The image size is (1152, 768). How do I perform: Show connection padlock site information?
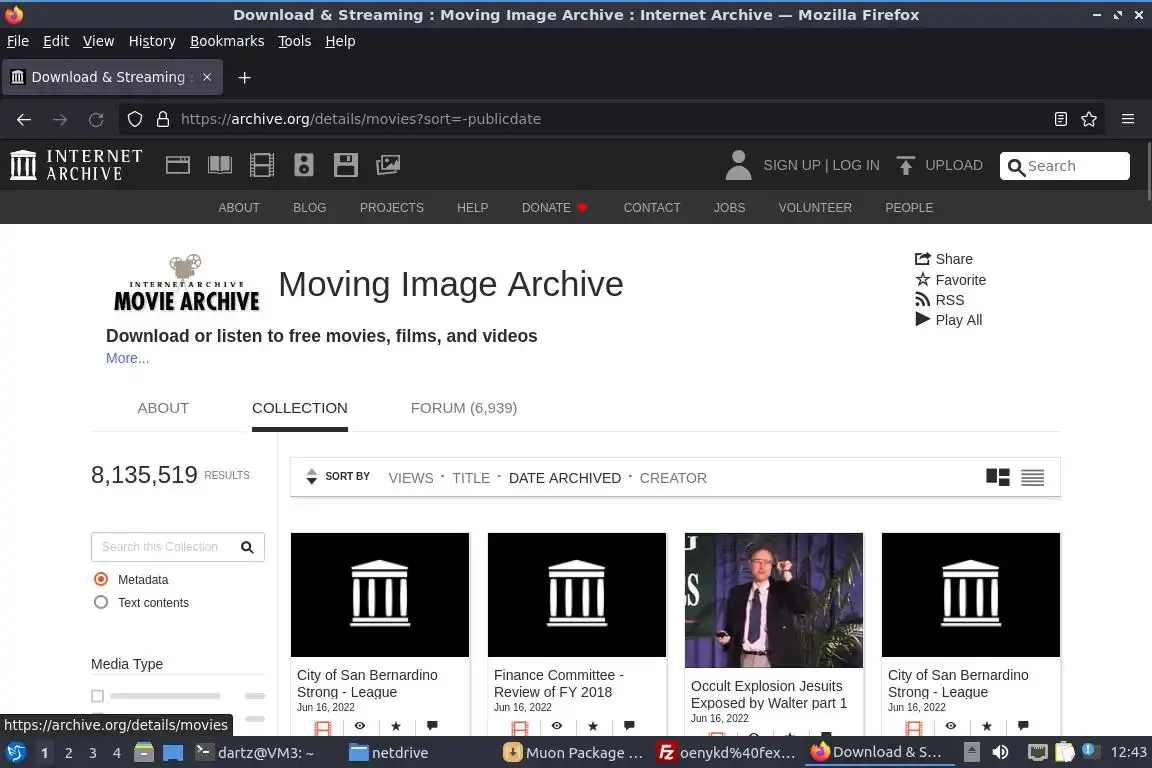[x=163, y=119]
